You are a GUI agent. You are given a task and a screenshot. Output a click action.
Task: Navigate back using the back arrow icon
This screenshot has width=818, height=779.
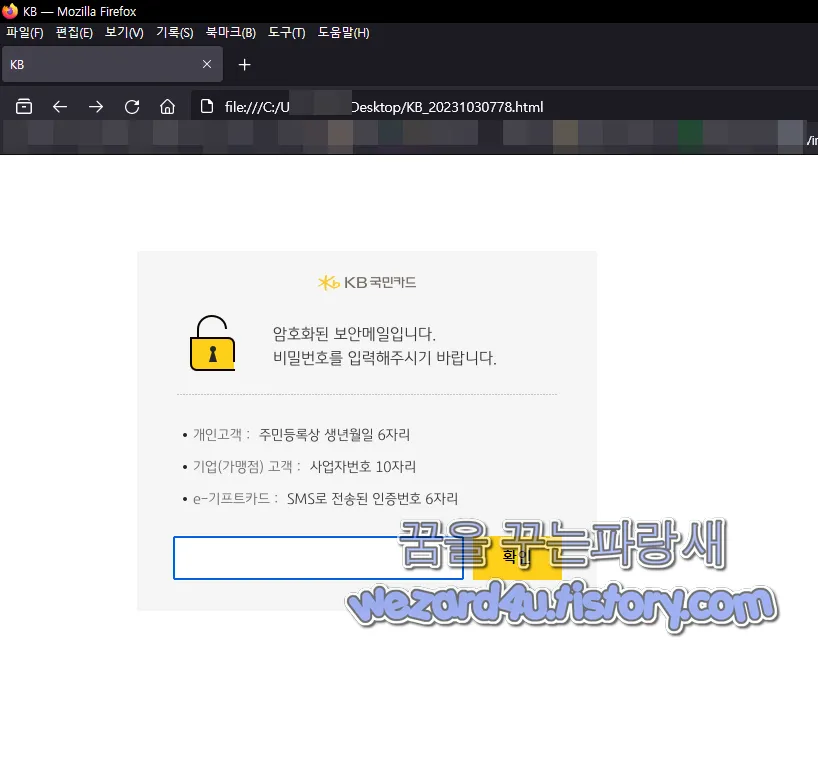click(x=59, y=105)
